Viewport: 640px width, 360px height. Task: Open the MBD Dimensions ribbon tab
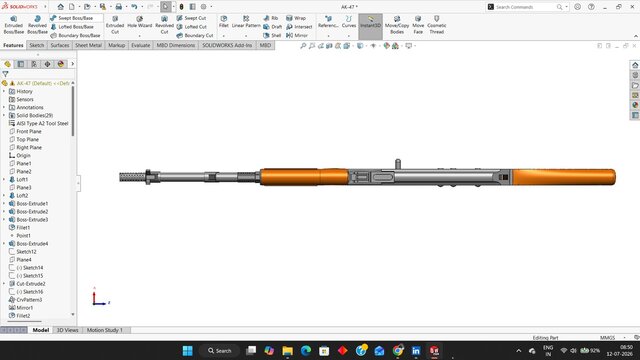(176, 45)
